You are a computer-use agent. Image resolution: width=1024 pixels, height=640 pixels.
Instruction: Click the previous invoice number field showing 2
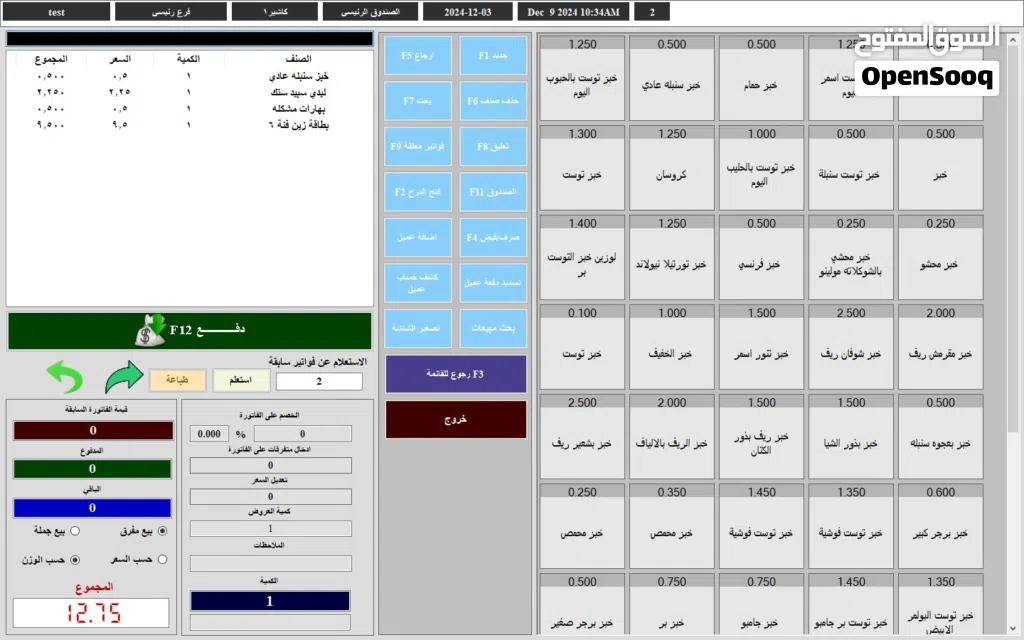tap(319, 381)
